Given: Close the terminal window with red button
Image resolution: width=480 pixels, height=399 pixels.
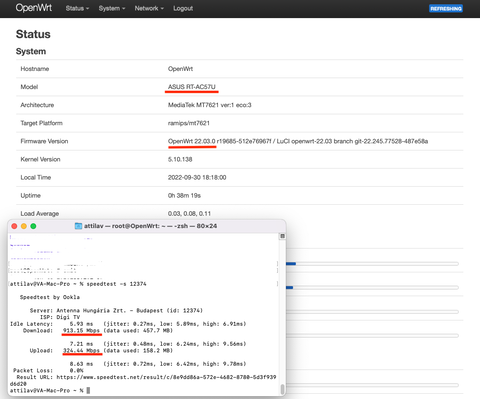Looking at the screenshot, I should (14, 226).
